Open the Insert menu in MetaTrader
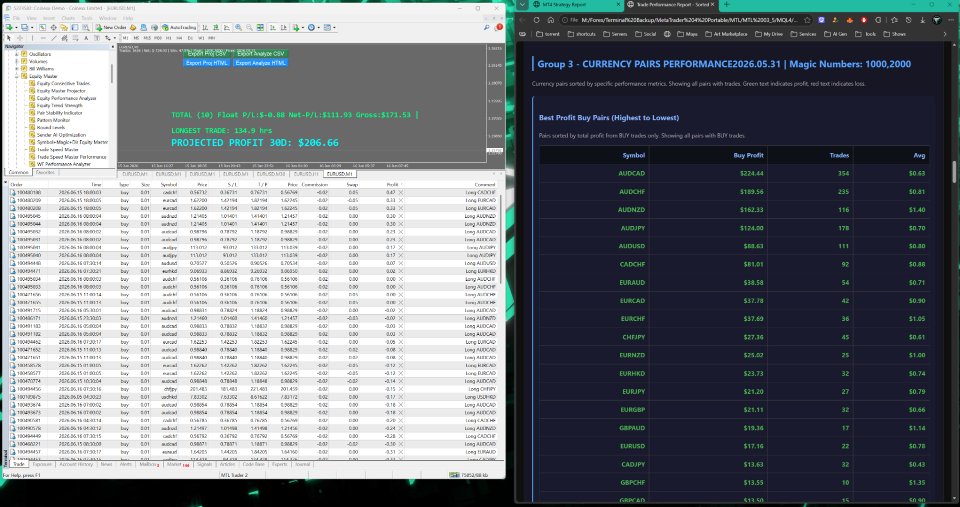Image resolution: width=960 pixels, height=507 pixels. (49, 18)
